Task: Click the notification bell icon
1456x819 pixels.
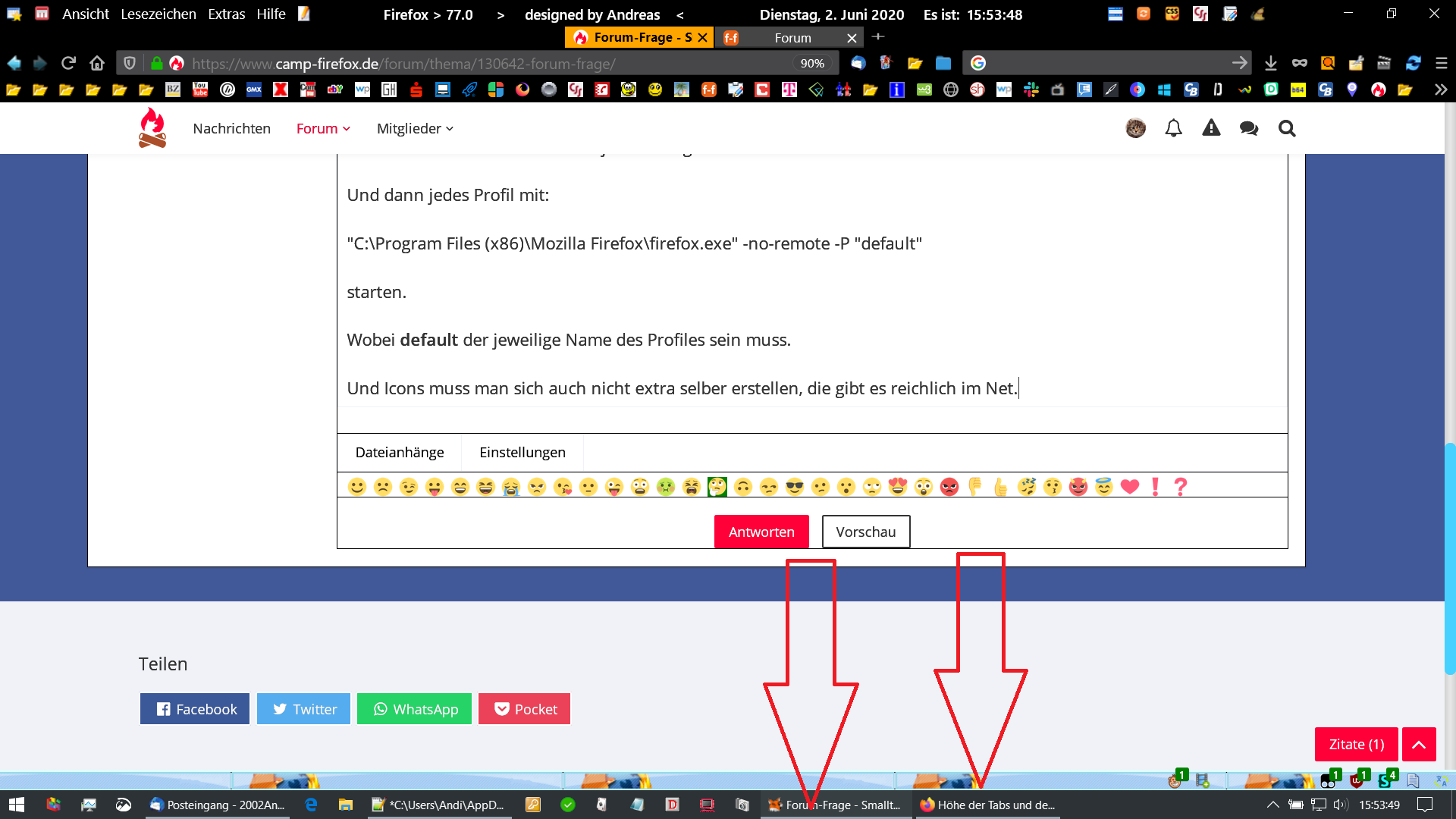Action: (1173, 128)
